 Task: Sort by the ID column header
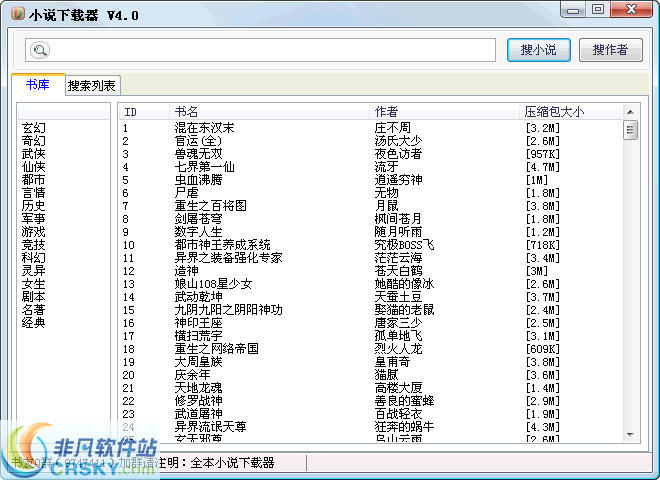coord(144,112)
